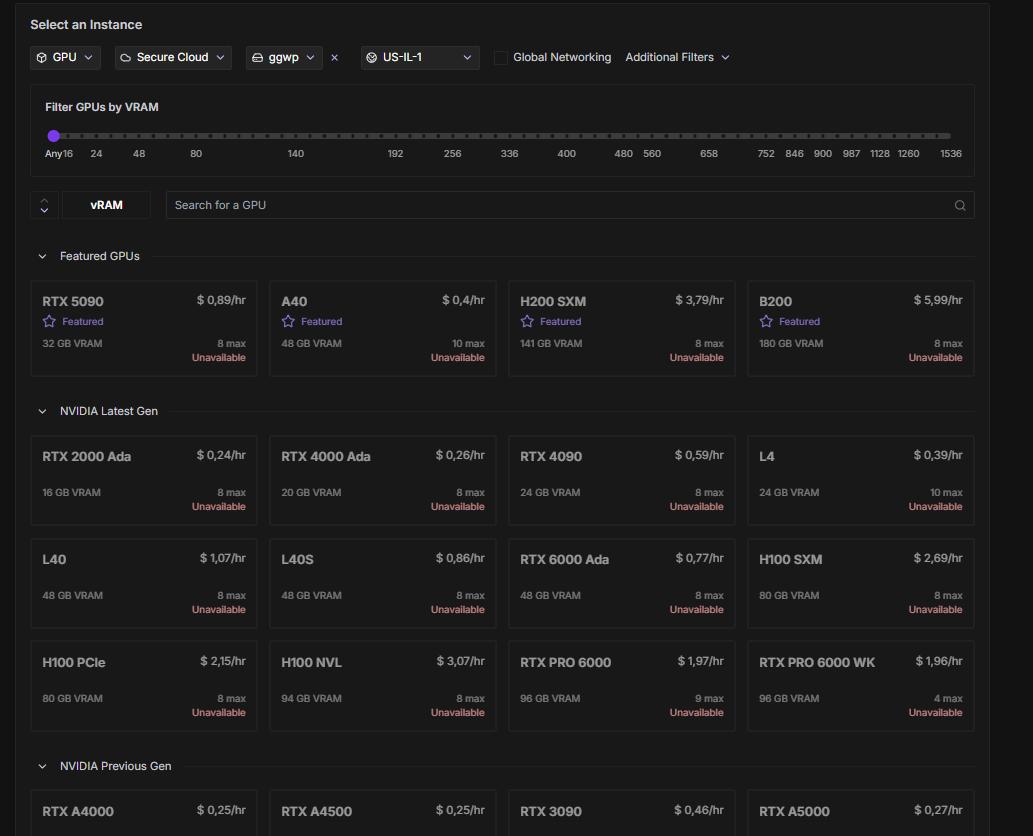The image size is (1033, 836).
Task: Set the VRAM slider to 1536
Action: [x=950, y=136]
